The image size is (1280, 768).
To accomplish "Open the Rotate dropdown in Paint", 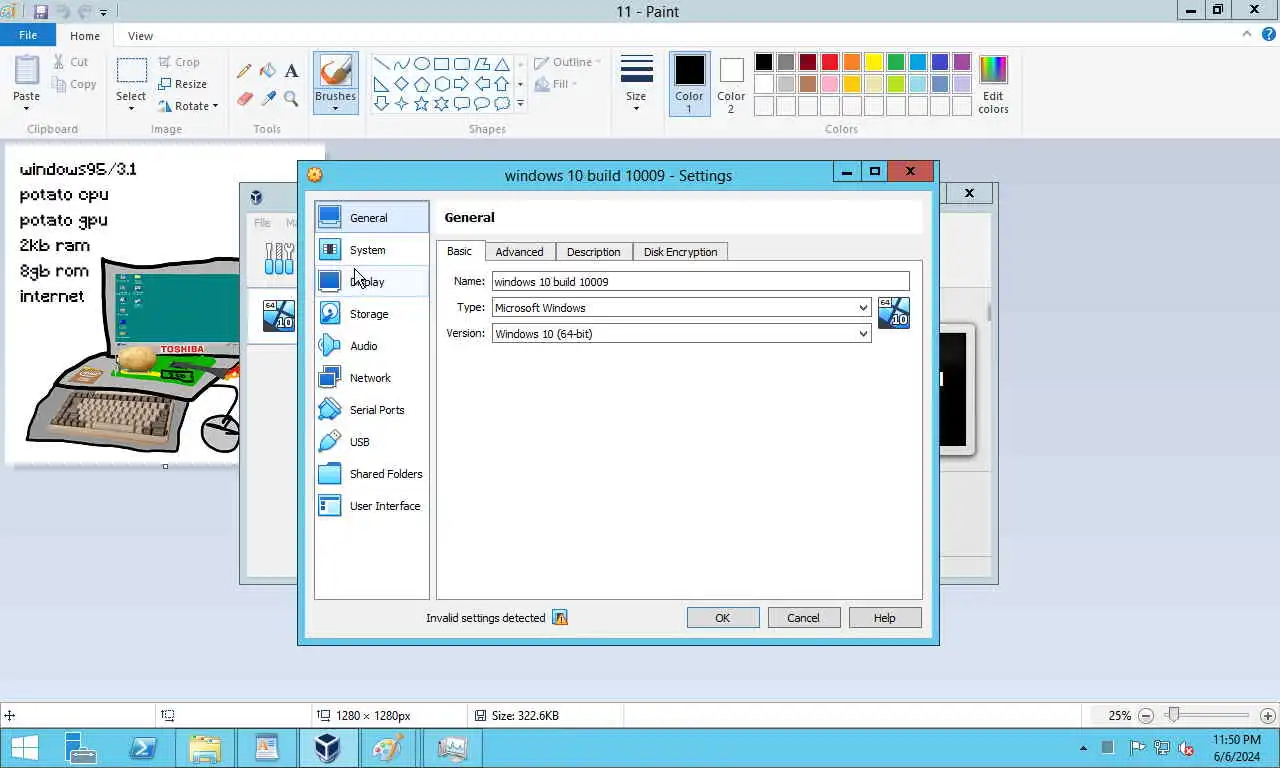I will (189, 106).
